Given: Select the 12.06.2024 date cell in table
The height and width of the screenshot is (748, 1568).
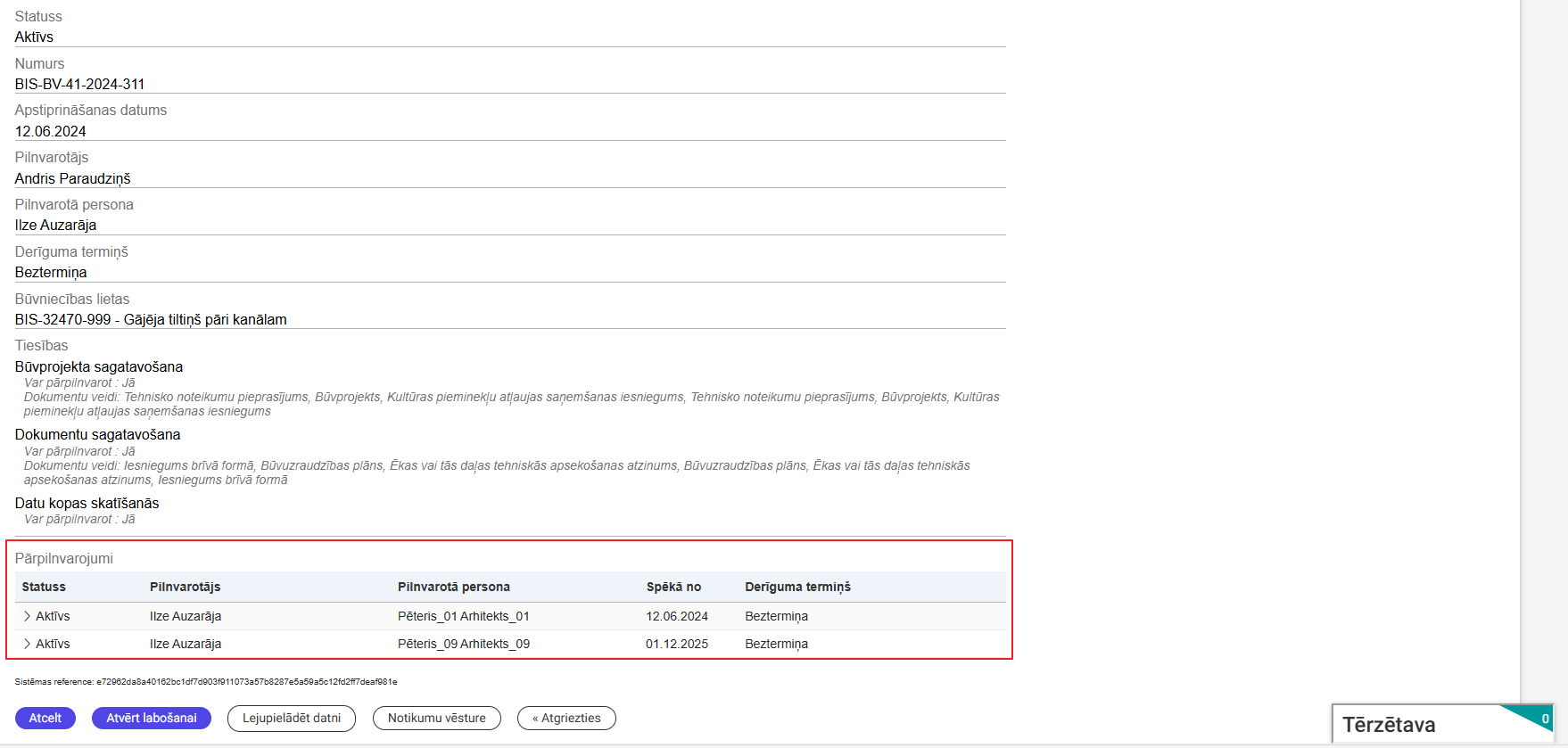Looking at the screenshot, I should tap(677, 616).
